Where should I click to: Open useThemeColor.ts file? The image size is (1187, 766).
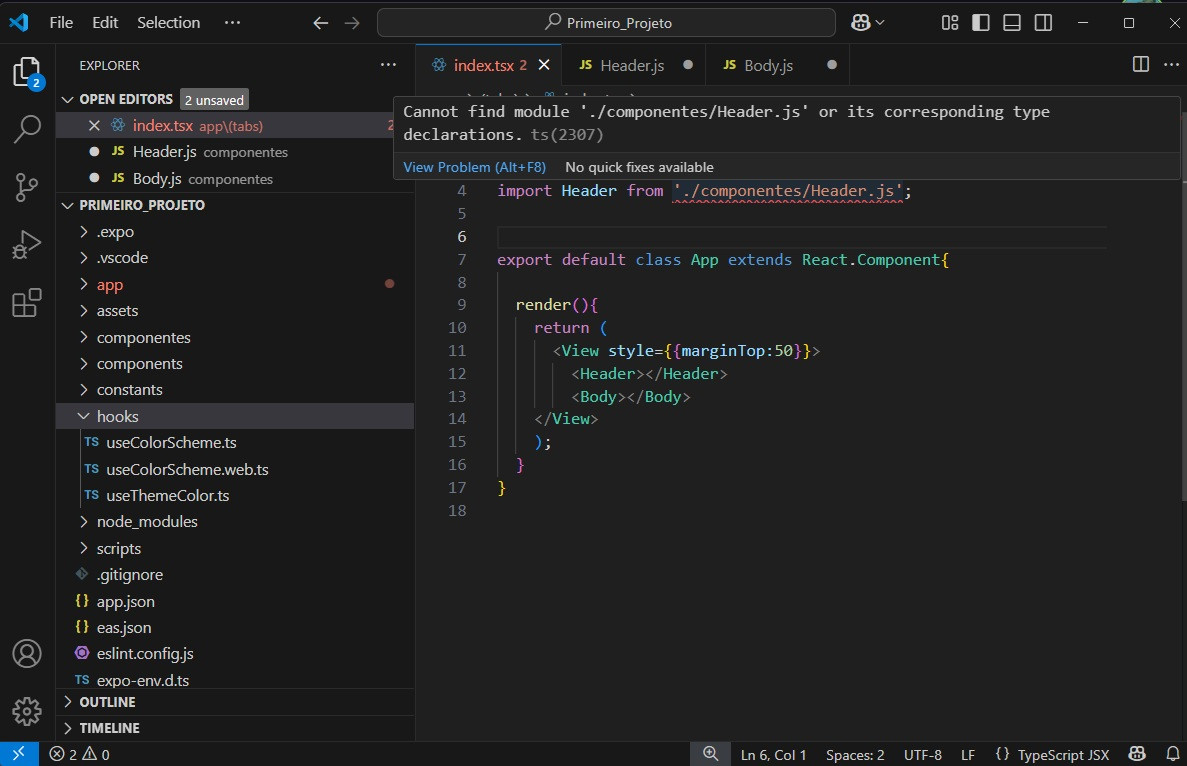[x=235, y=496]
